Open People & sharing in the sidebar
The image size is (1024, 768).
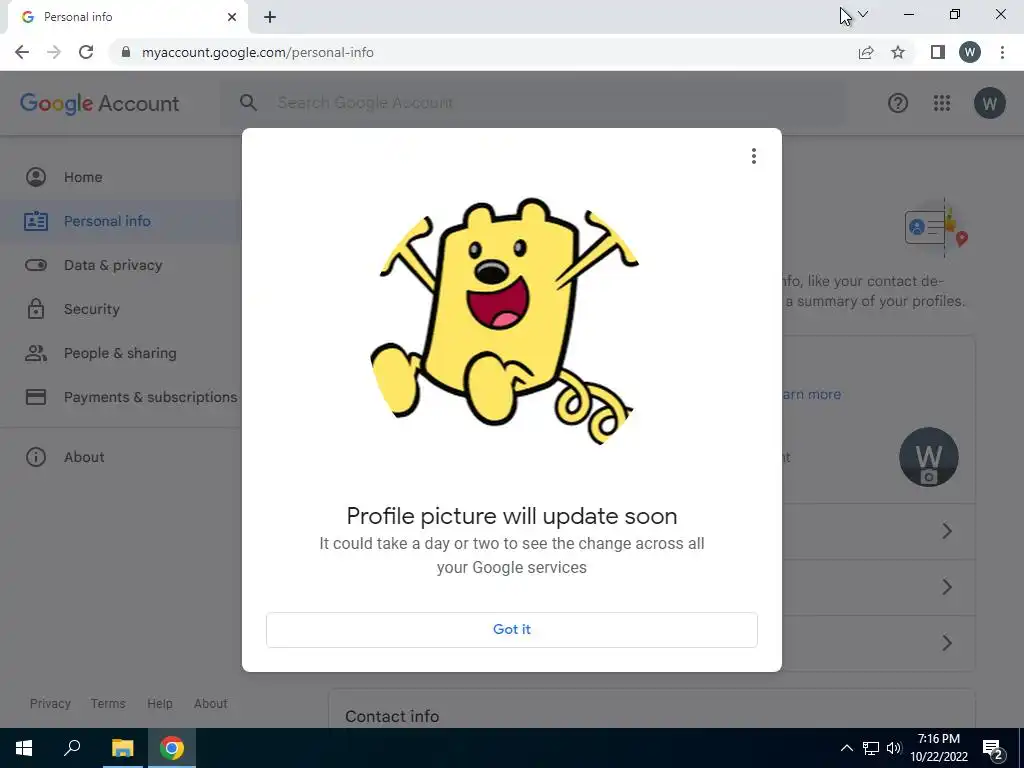[121, 353]
